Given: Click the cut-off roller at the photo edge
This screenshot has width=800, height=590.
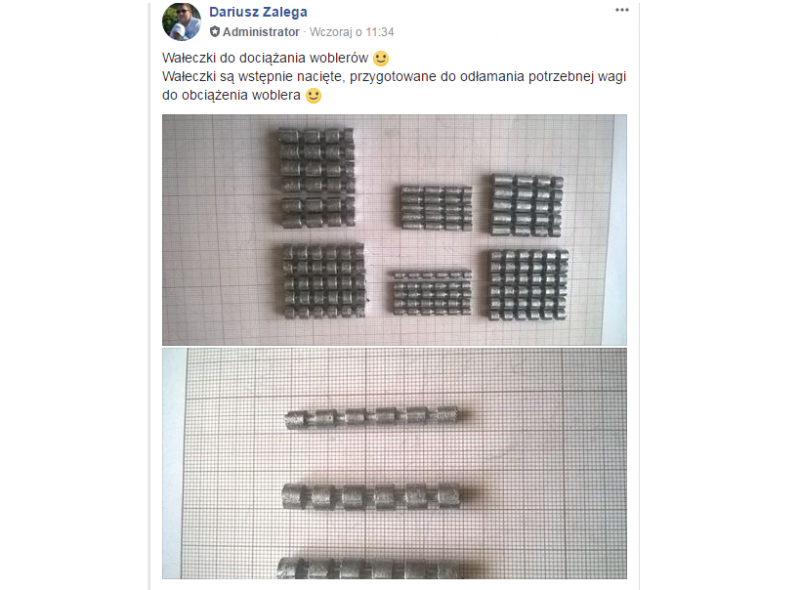Looking at the screenshot, I should [x=370, y=568].
